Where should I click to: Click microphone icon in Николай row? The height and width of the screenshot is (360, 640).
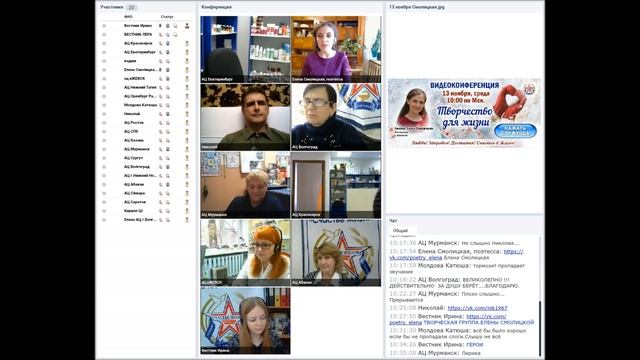tap(160, 114)
